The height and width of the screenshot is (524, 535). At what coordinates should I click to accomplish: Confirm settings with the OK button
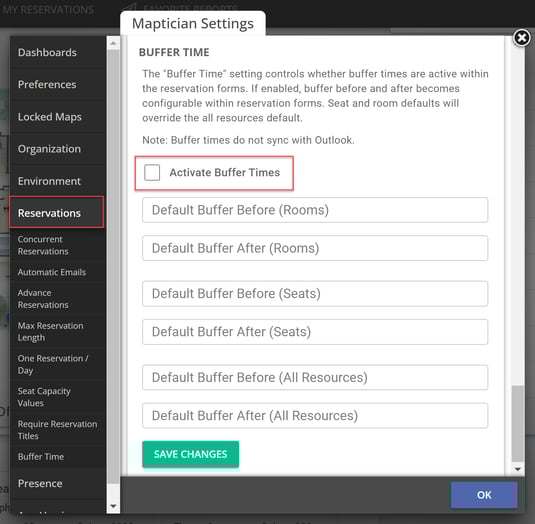(484, 495)
